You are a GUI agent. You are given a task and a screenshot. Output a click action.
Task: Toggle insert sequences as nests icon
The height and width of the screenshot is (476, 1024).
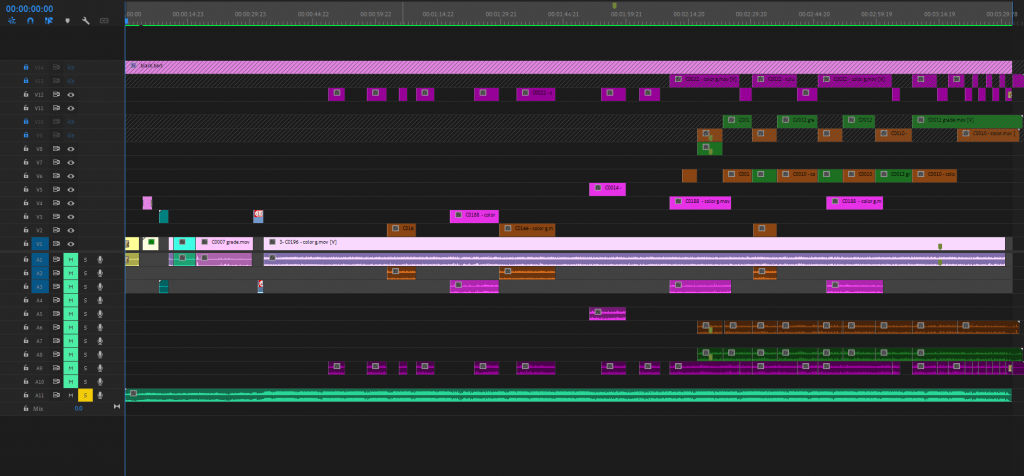click(12, 20)
